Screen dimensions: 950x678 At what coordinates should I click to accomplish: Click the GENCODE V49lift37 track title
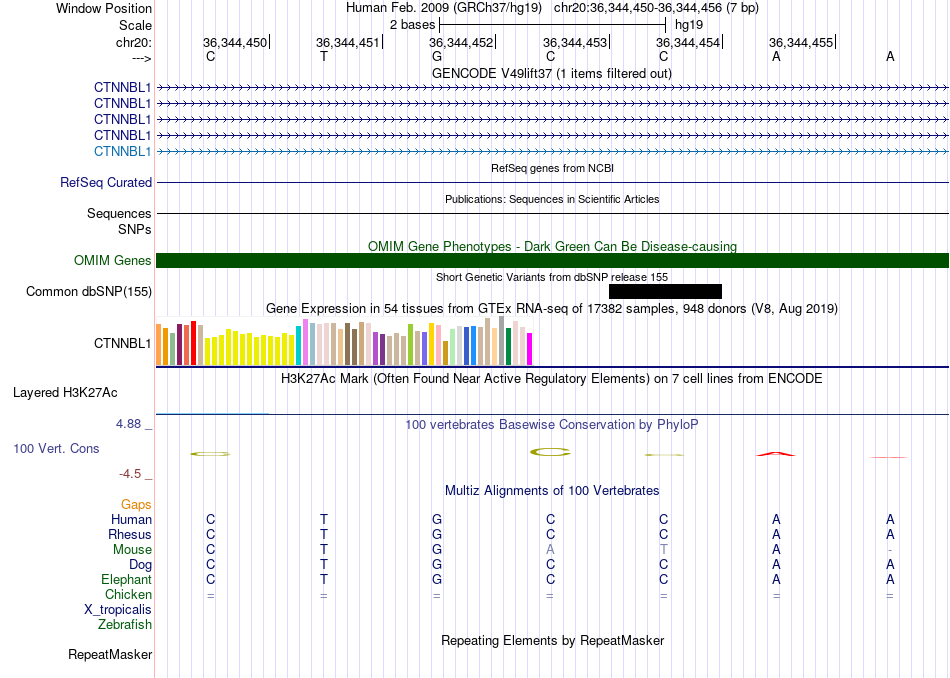tap(552, 73)
